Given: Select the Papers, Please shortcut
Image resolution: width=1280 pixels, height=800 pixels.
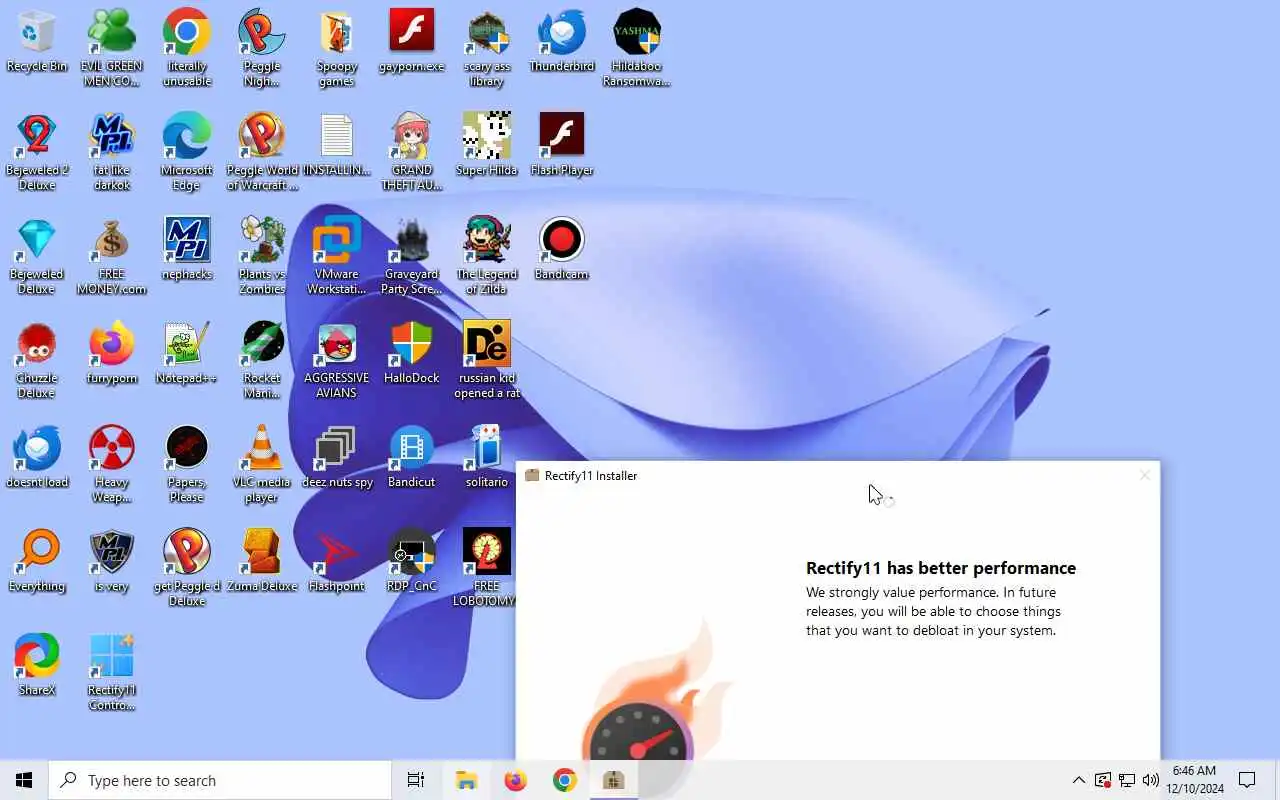Looking at the screenshot, I should [187, 464].
